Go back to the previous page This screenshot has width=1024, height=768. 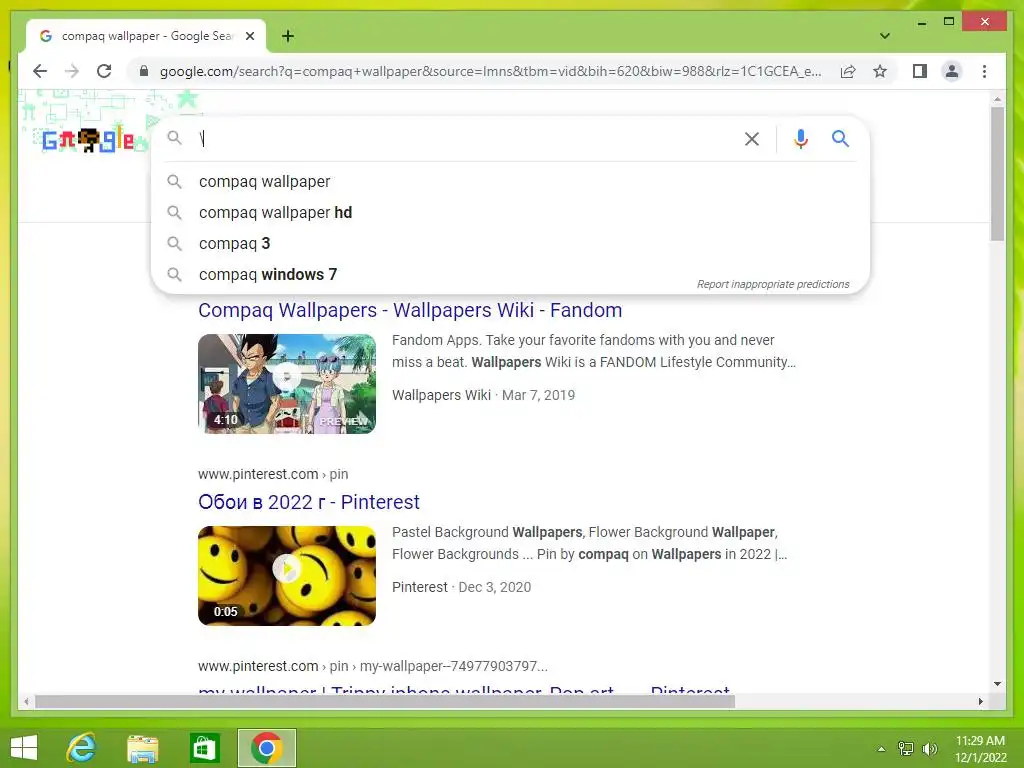[x=40, y=71]
